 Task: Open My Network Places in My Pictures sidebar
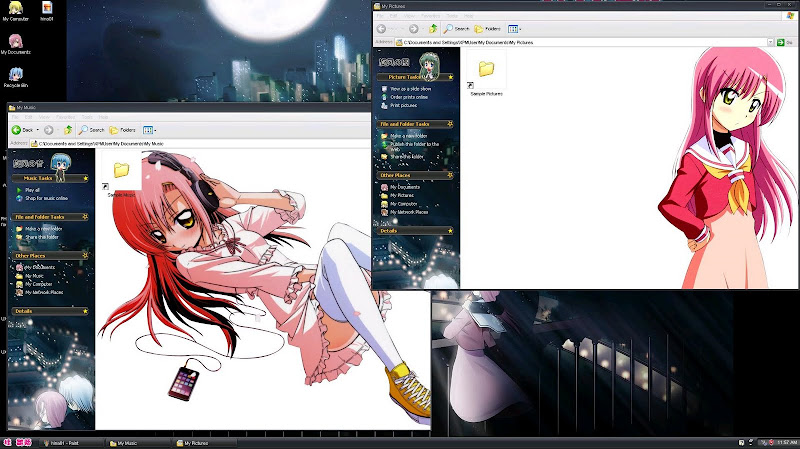click(x=409, y=212)
